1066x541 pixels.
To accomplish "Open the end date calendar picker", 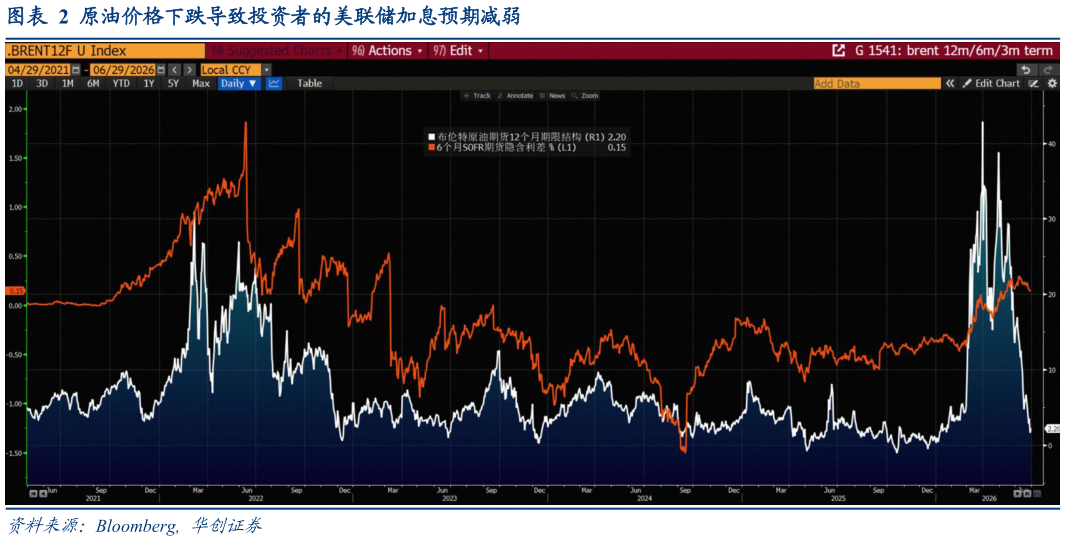I will 160,69.
